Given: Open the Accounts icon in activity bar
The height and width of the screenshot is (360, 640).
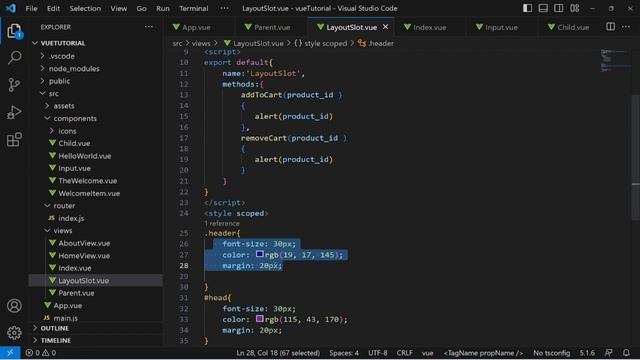Looking at the screenshot, I should tap(14, 305).
